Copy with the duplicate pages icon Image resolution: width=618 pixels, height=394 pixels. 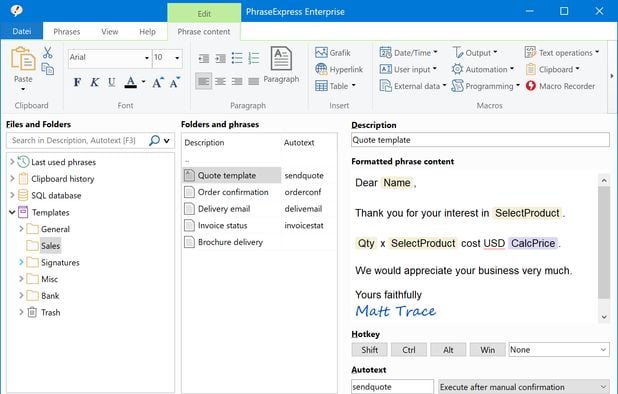(48, 69)
